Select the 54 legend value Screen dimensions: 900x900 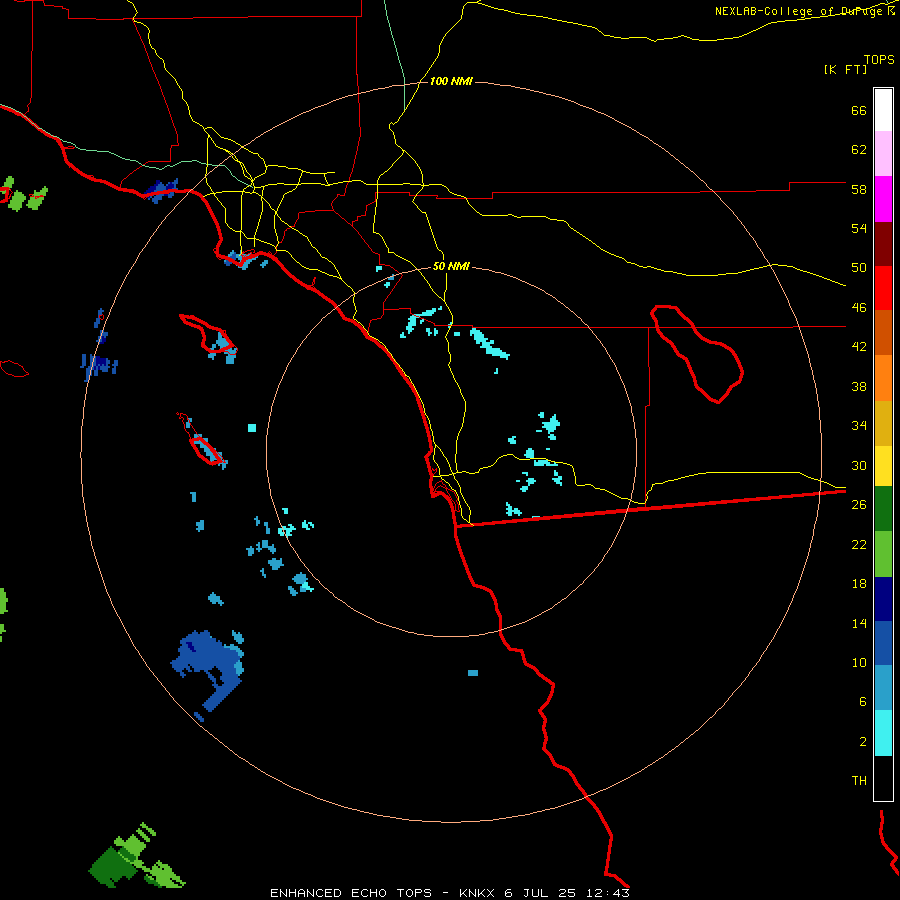tap(859, 228)
